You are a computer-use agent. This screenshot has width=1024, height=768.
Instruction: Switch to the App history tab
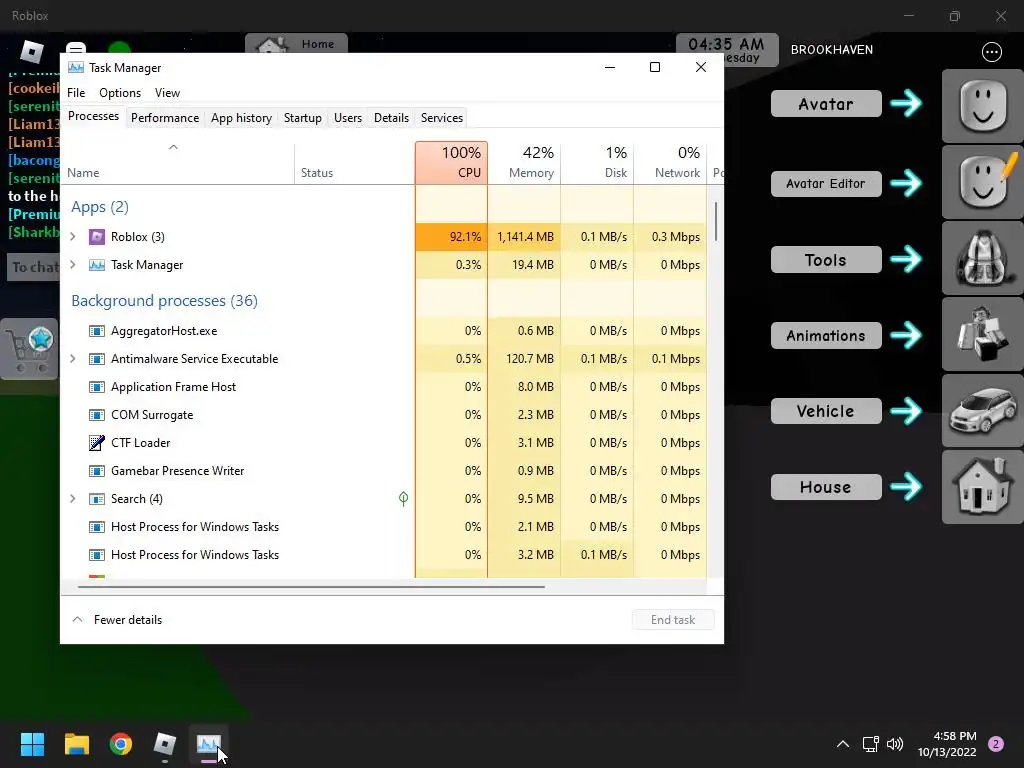coord(241,118)
